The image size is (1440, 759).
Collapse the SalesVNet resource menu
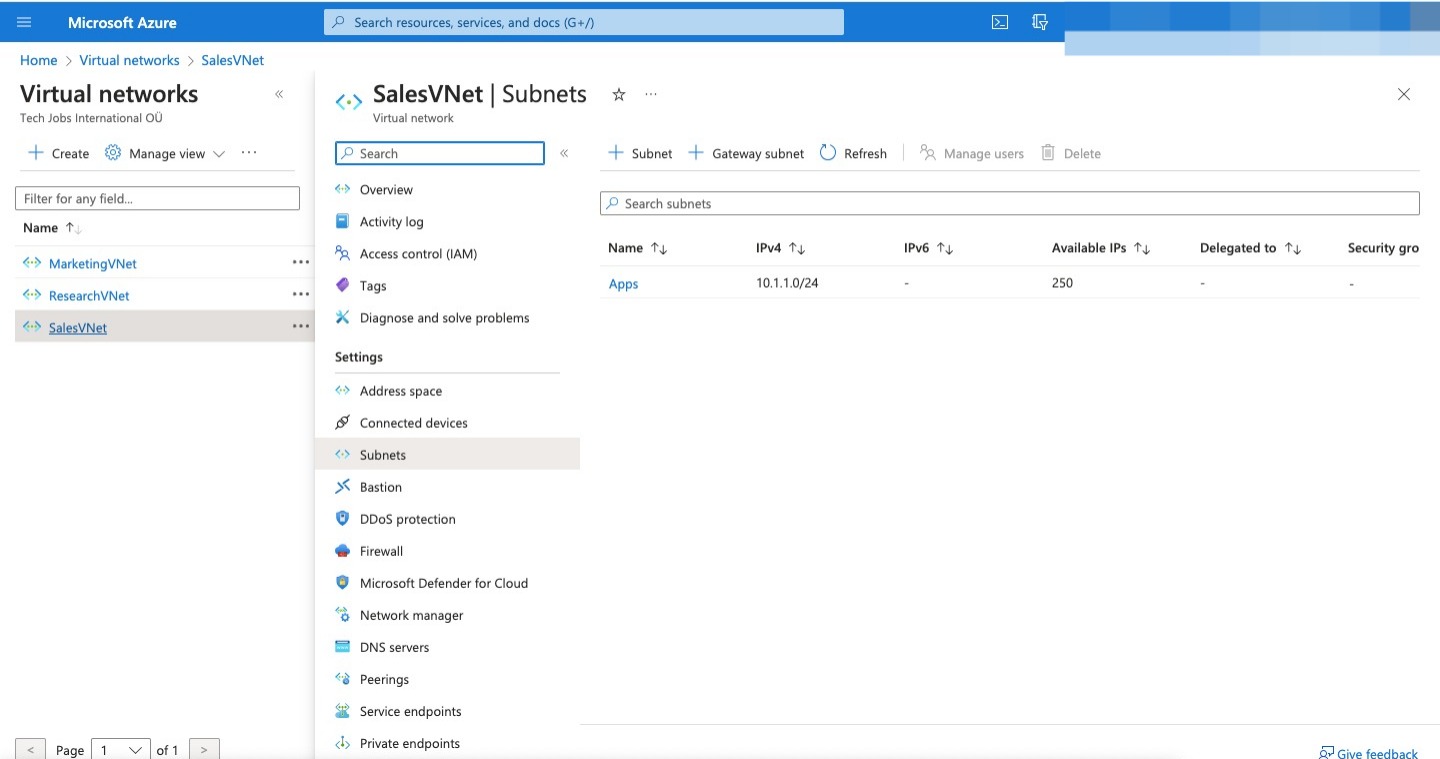coord(564,153)
